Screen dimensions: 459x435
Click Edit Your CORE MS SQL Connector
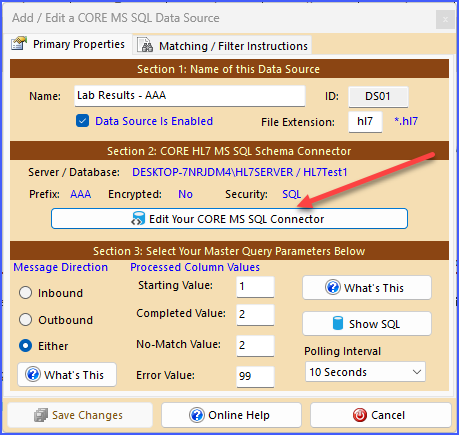229,219
